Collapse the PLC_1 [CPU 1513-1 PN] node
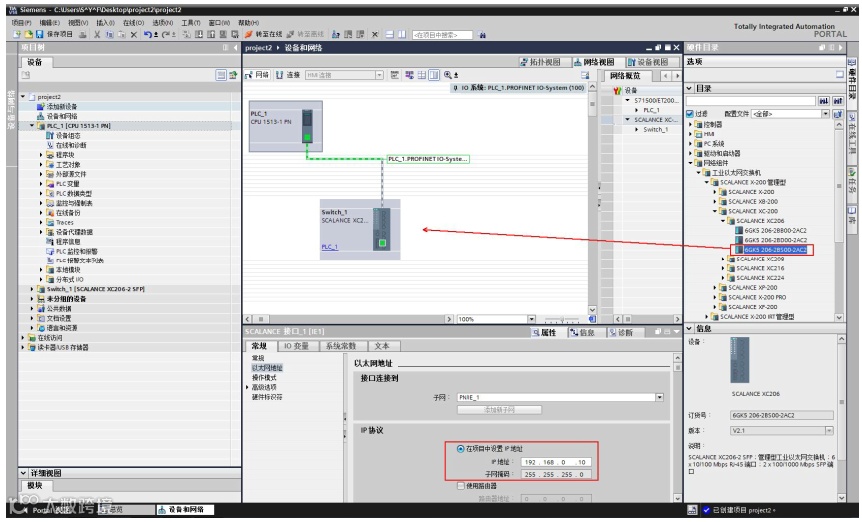The width and height of the screenshot is (862, 522). click(32, 126)
